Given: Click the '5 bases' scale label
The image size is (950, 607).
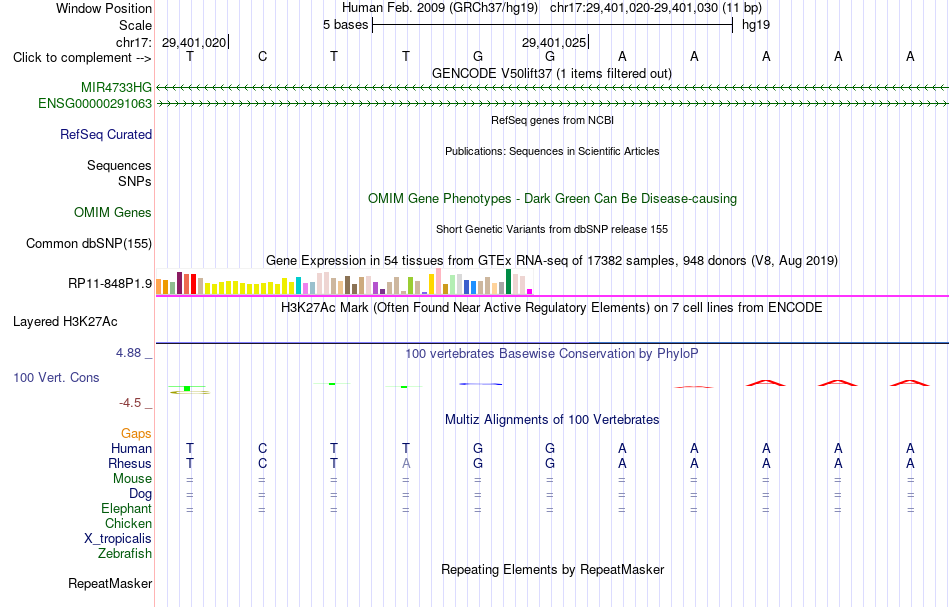Looking at the screenshot, I should click(x=345, y=25).
